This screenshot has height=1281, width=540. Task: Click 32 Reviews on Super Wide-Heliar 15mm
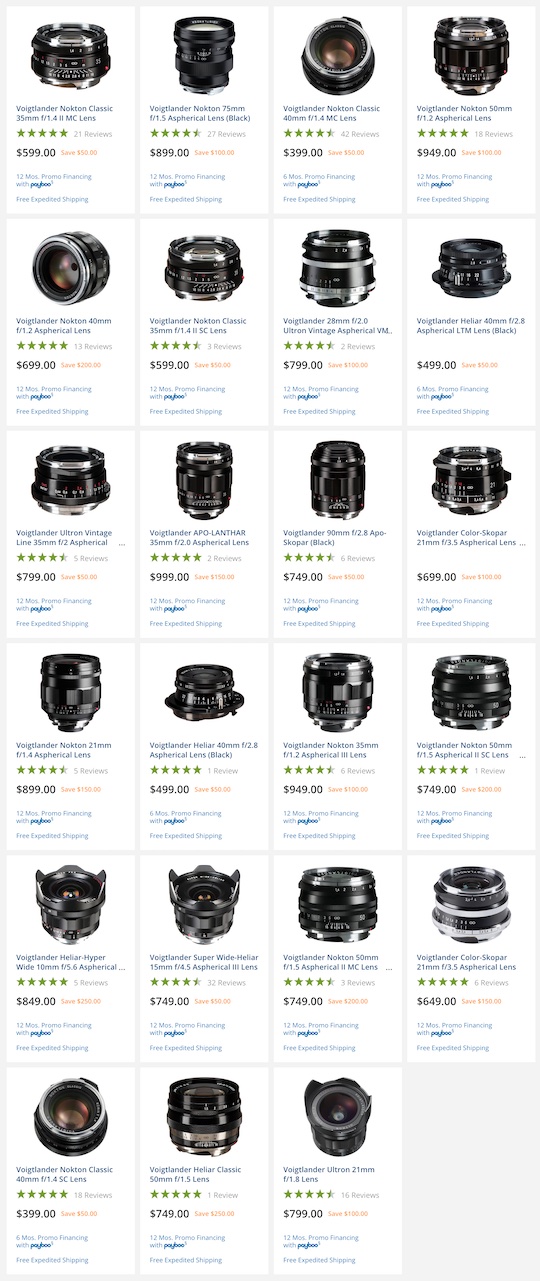click(x=226, y=982)
